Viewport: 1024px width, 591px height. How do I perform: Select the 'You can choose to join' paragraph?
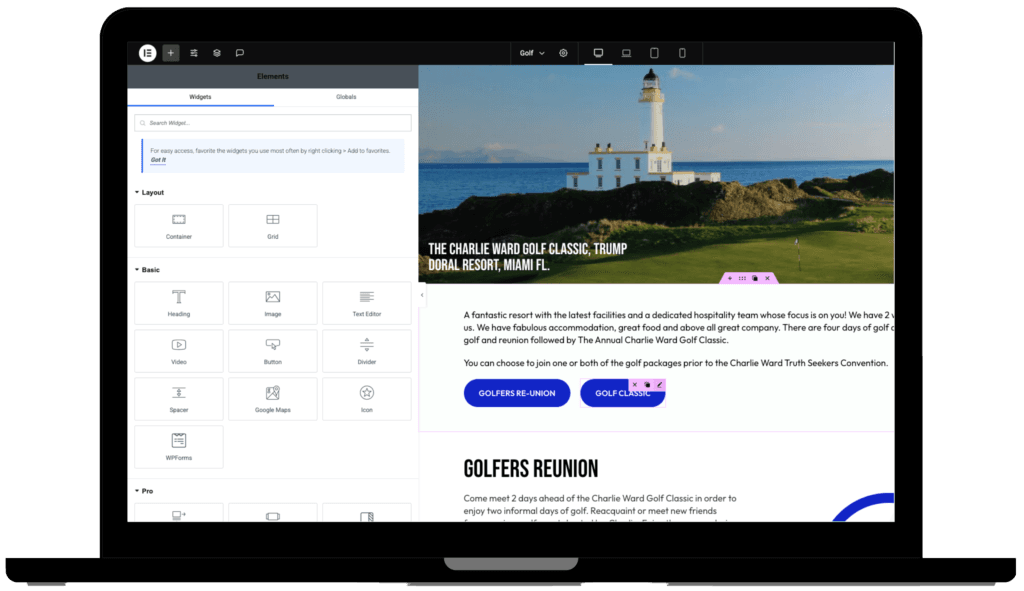[676, 363]
